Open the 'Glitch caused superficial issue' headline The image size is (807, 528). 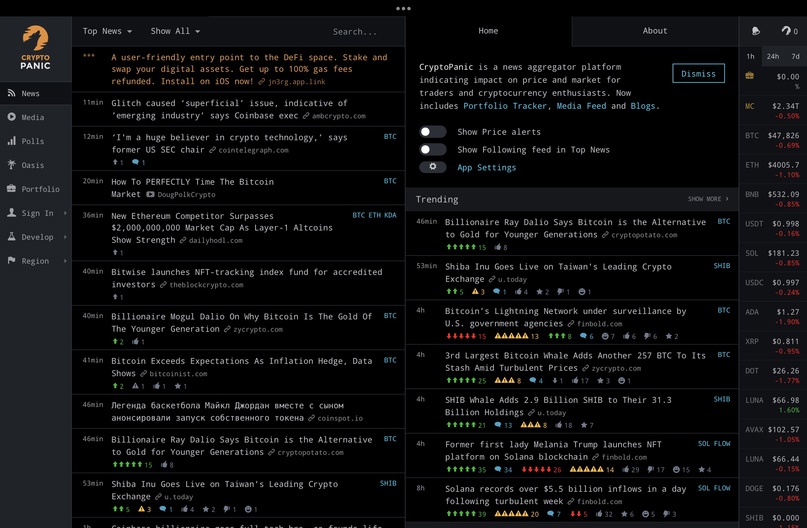[x=229, y=109]
